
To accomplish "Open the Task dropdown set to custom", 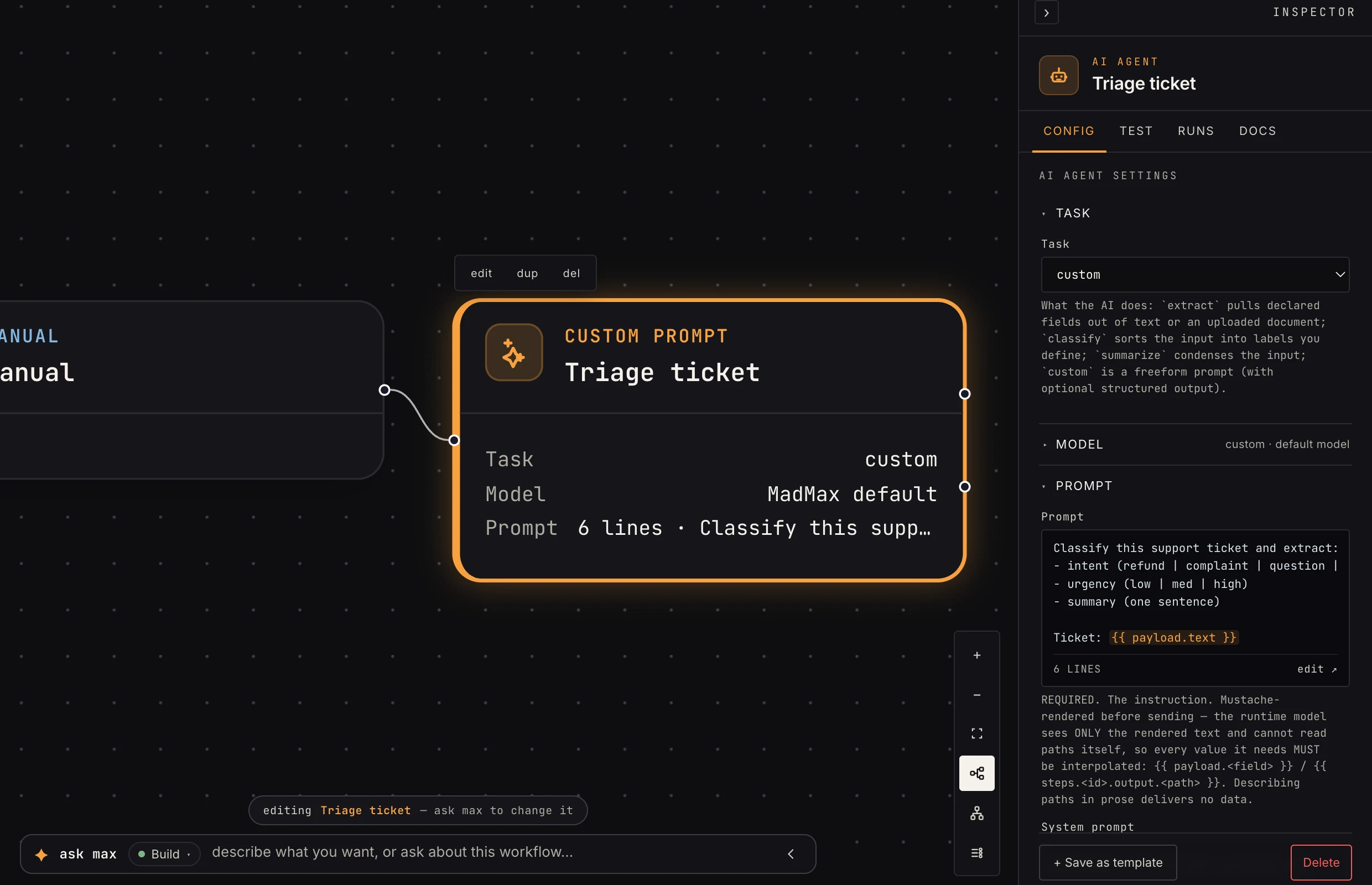I will (1194, 275).
